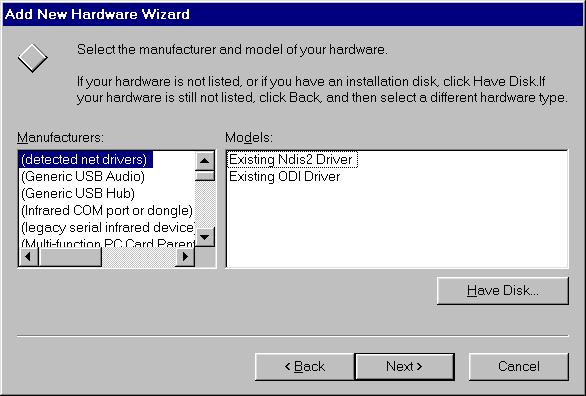Click the Manufacturers list scroll left arrow
The image size is (586, 396).
[28, 257]
